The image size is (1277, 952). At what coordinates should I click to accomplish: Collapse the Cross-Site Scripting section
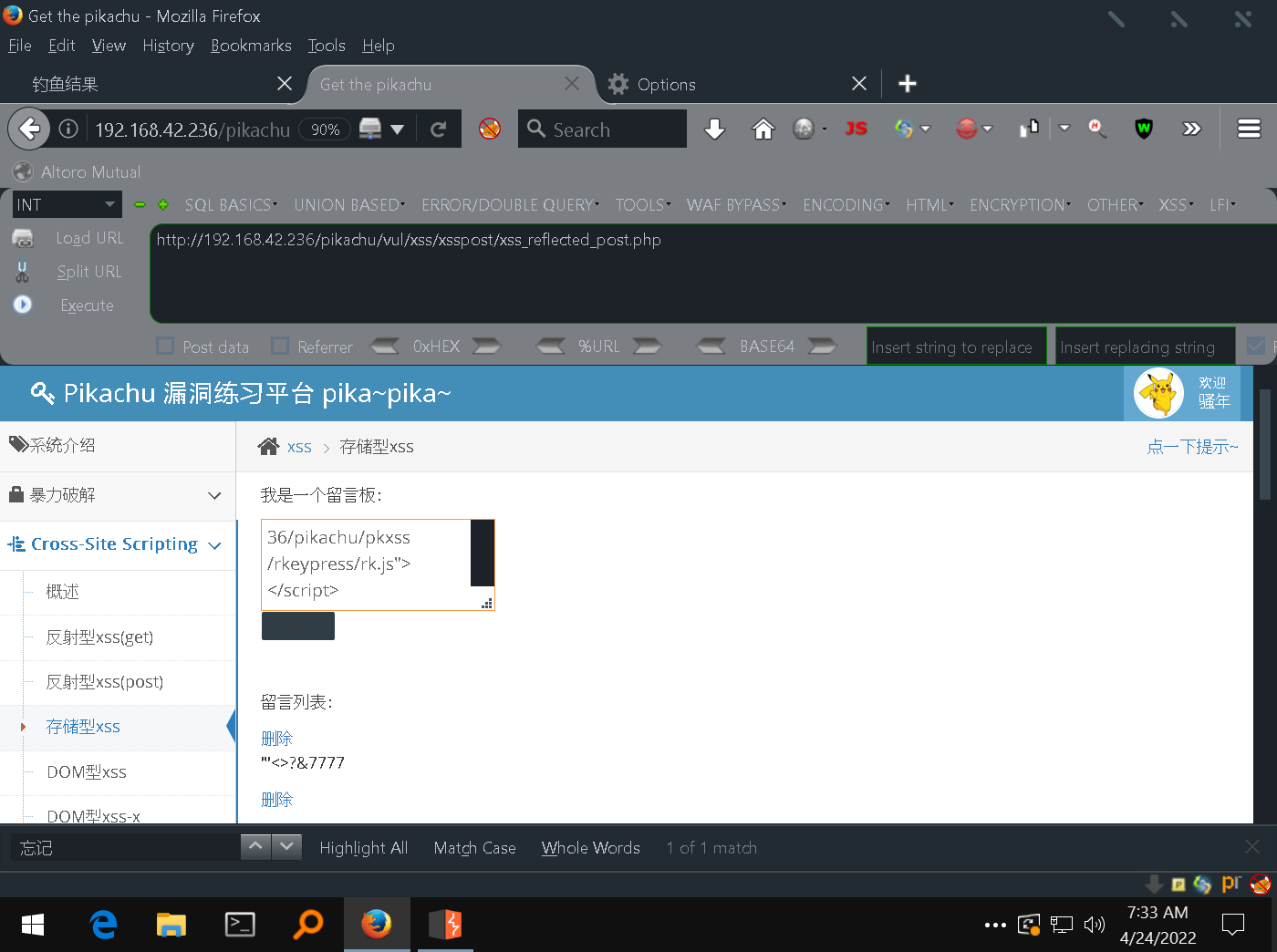coord(118,544)
